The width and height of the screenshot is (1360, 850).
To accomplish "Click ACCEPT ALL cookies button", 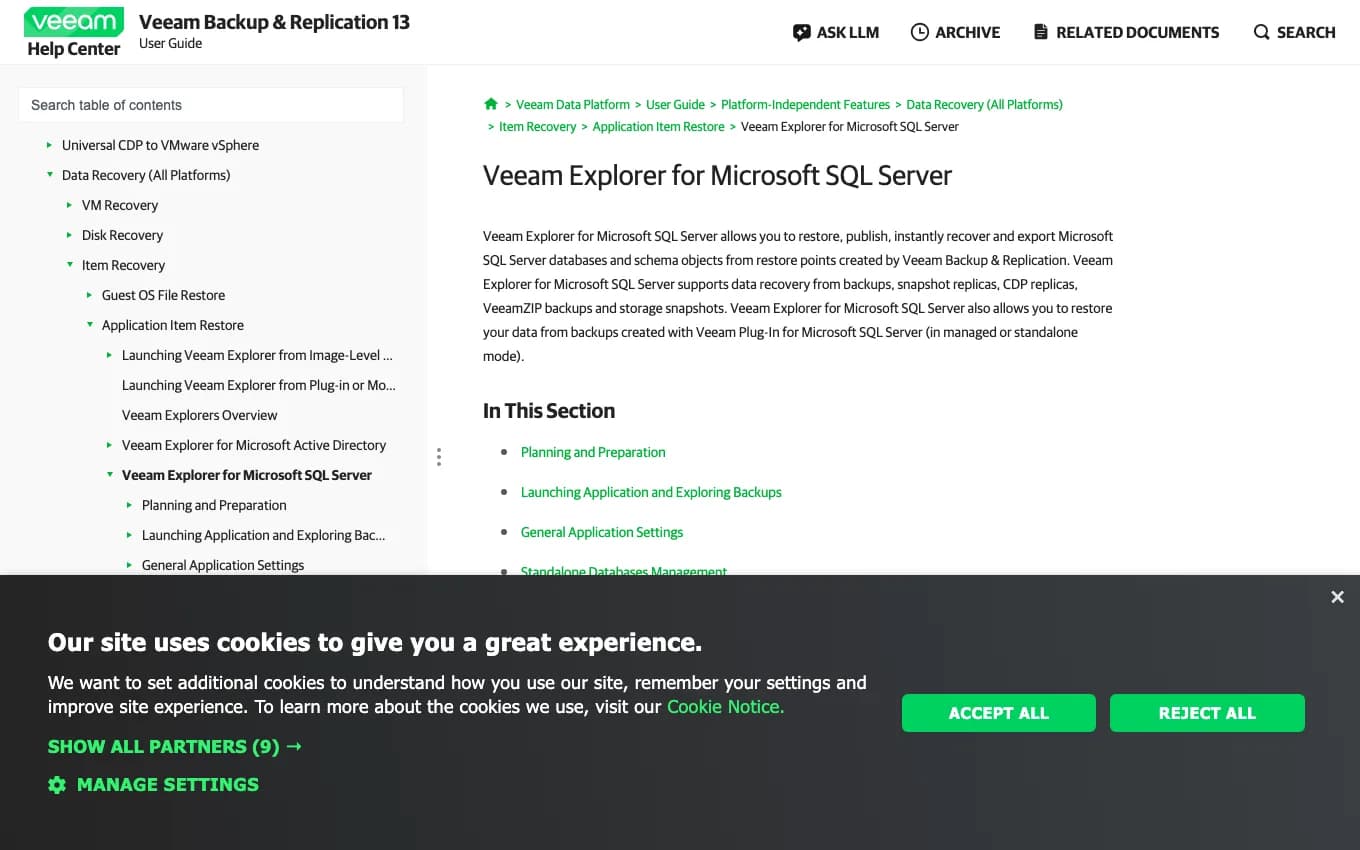I will point(999,713).
